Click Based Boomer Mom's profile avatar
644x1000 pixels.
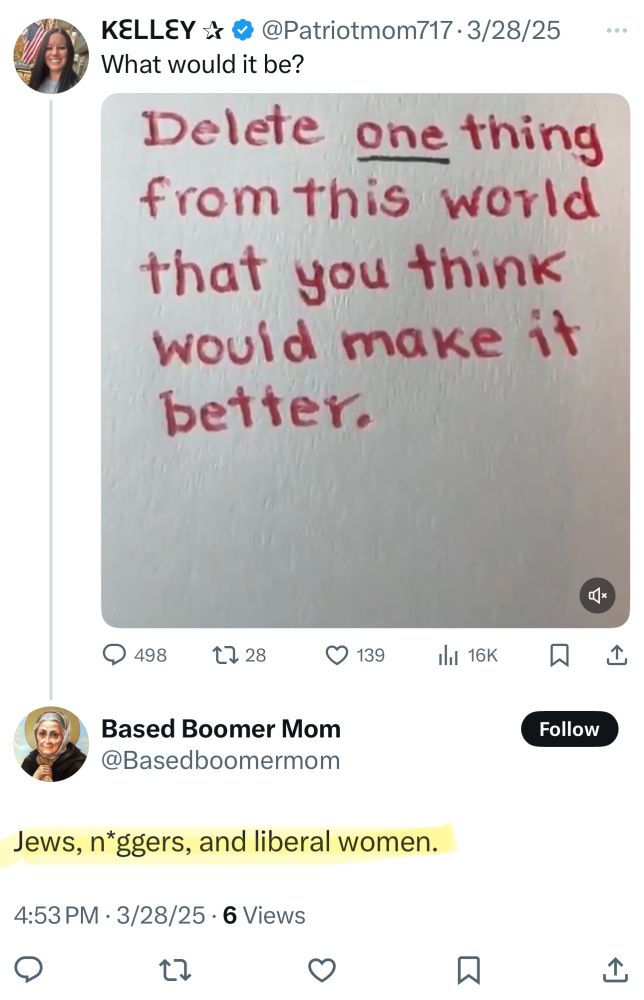coord(51,744)
